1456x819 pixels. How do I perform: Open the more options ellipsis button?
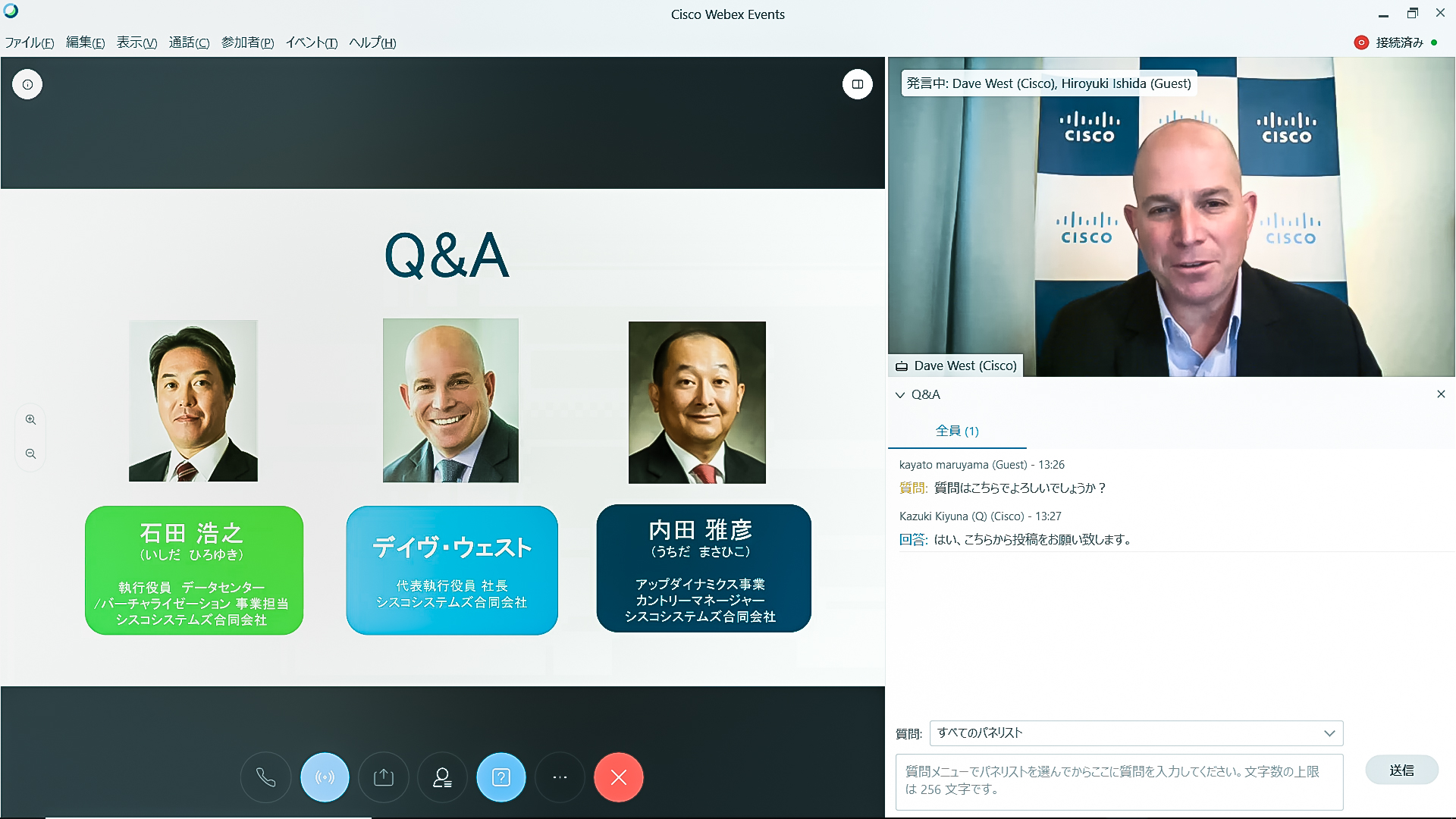[560, 777]
